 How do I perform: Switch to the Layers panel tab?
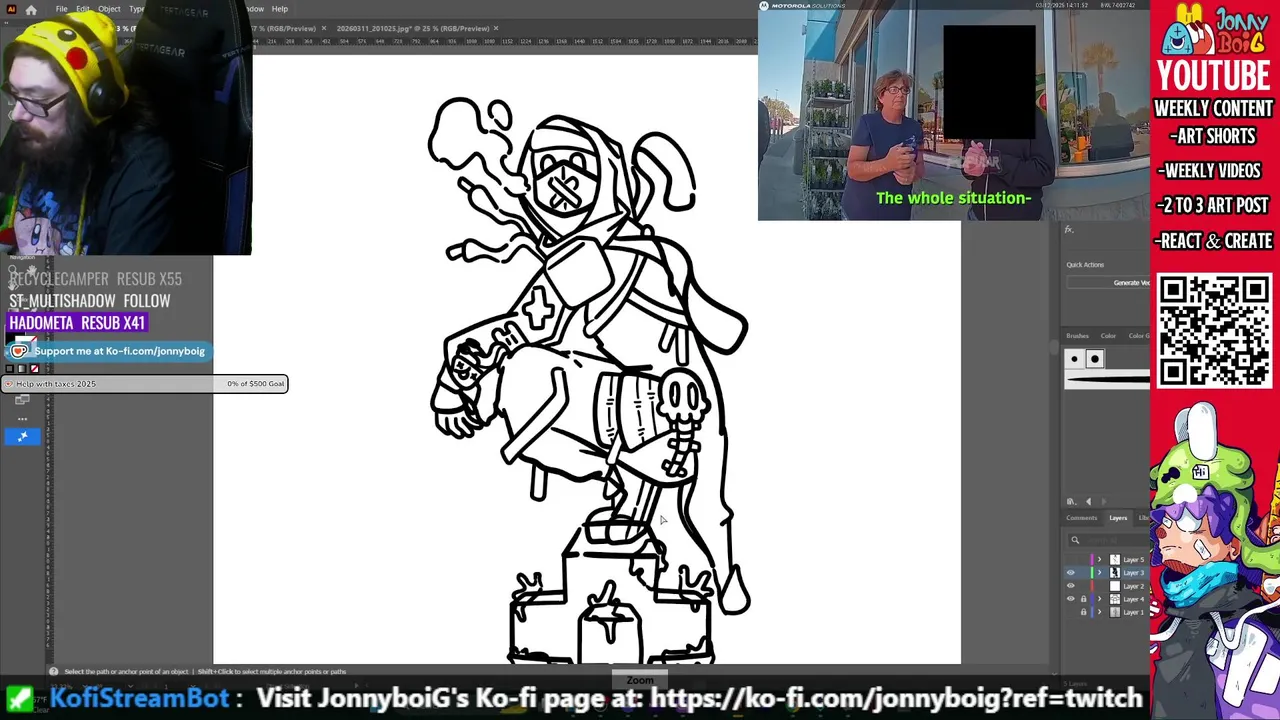1118,518
